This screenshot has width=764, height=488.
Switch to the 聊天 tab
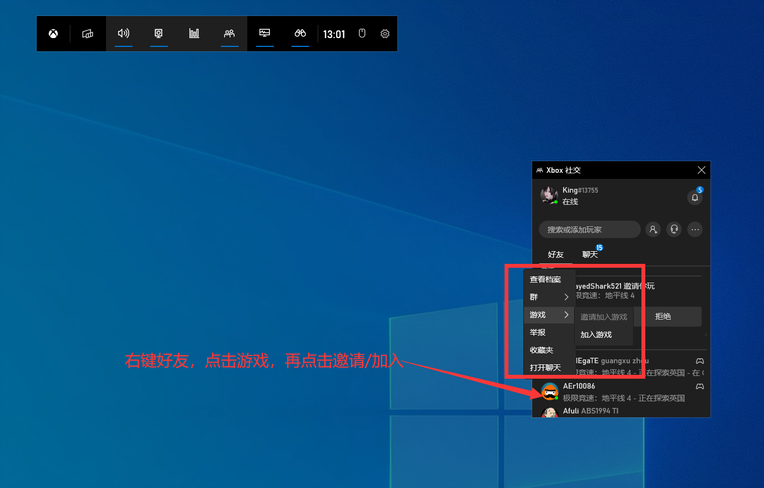coord(590,254)
